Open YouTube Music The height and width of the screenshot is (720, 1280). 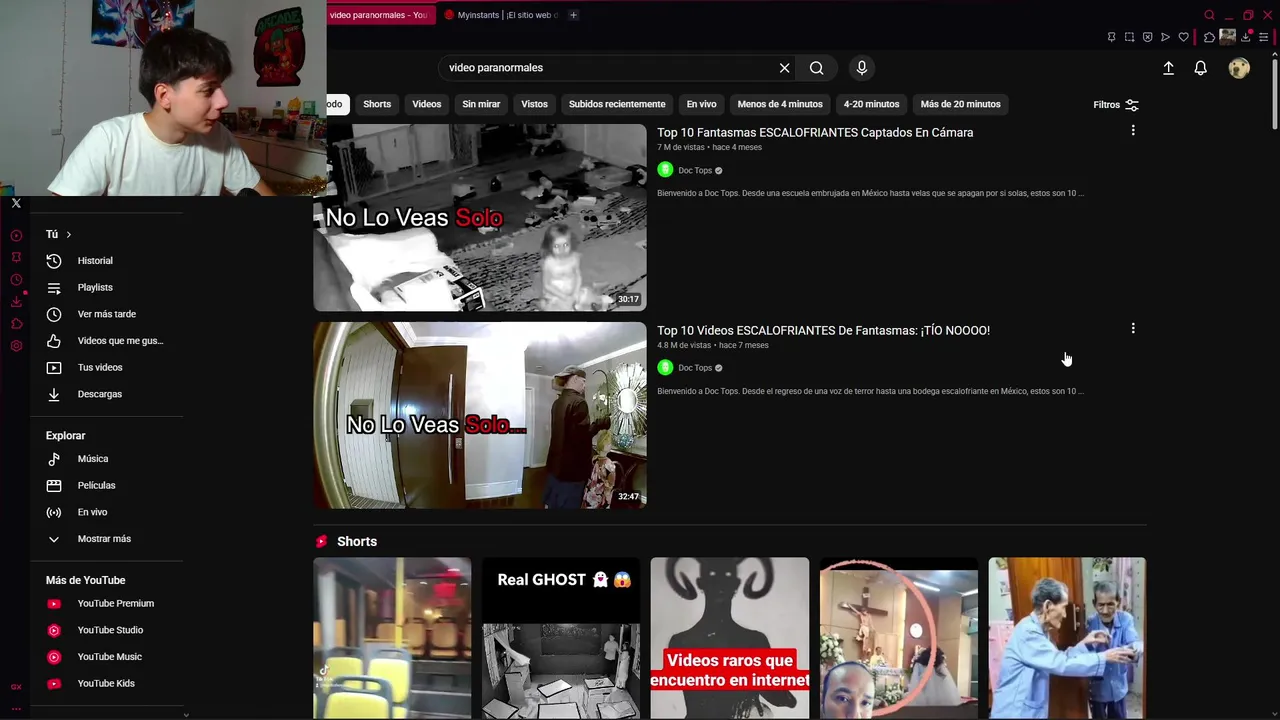tap(107, 657)
